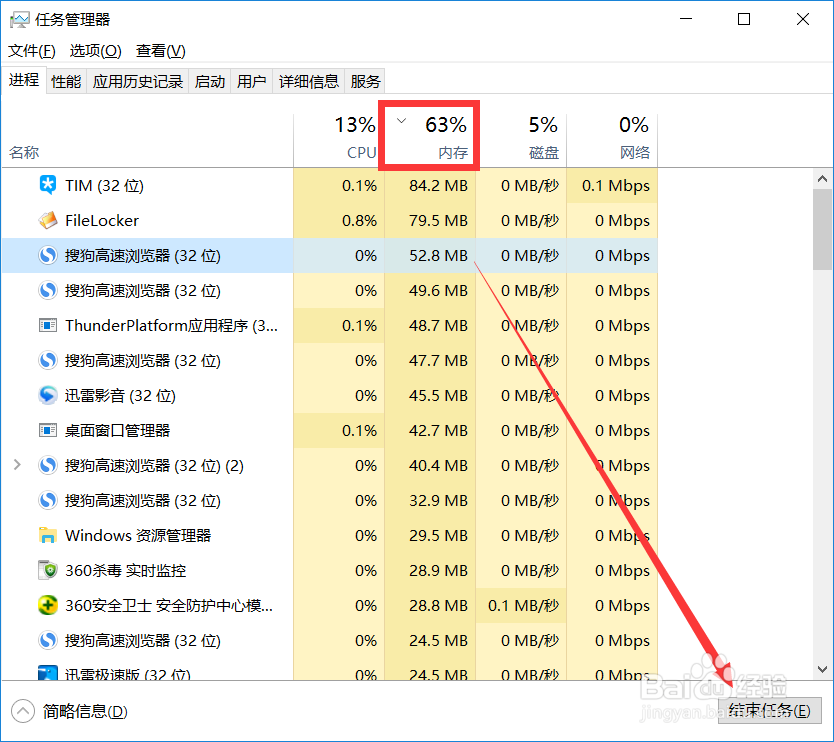Open the 选项(O) menu
The height and width of the screenshot is (742, 834).
click(96, 51)
